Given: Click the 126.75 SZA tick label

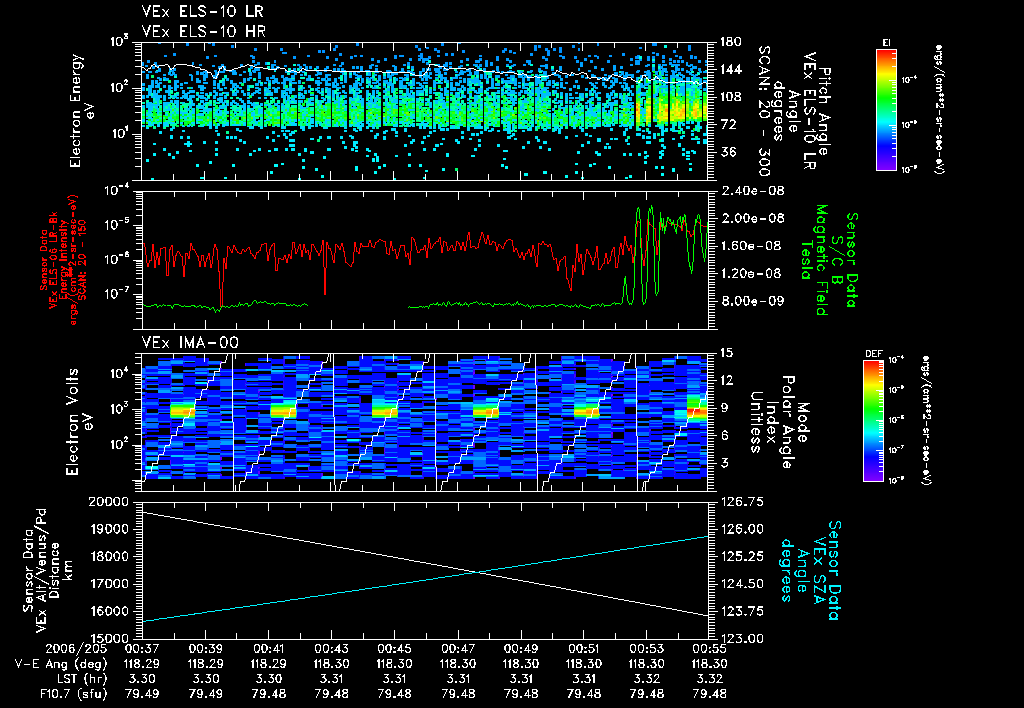Looking at the screenshot, I should point(741,502).
